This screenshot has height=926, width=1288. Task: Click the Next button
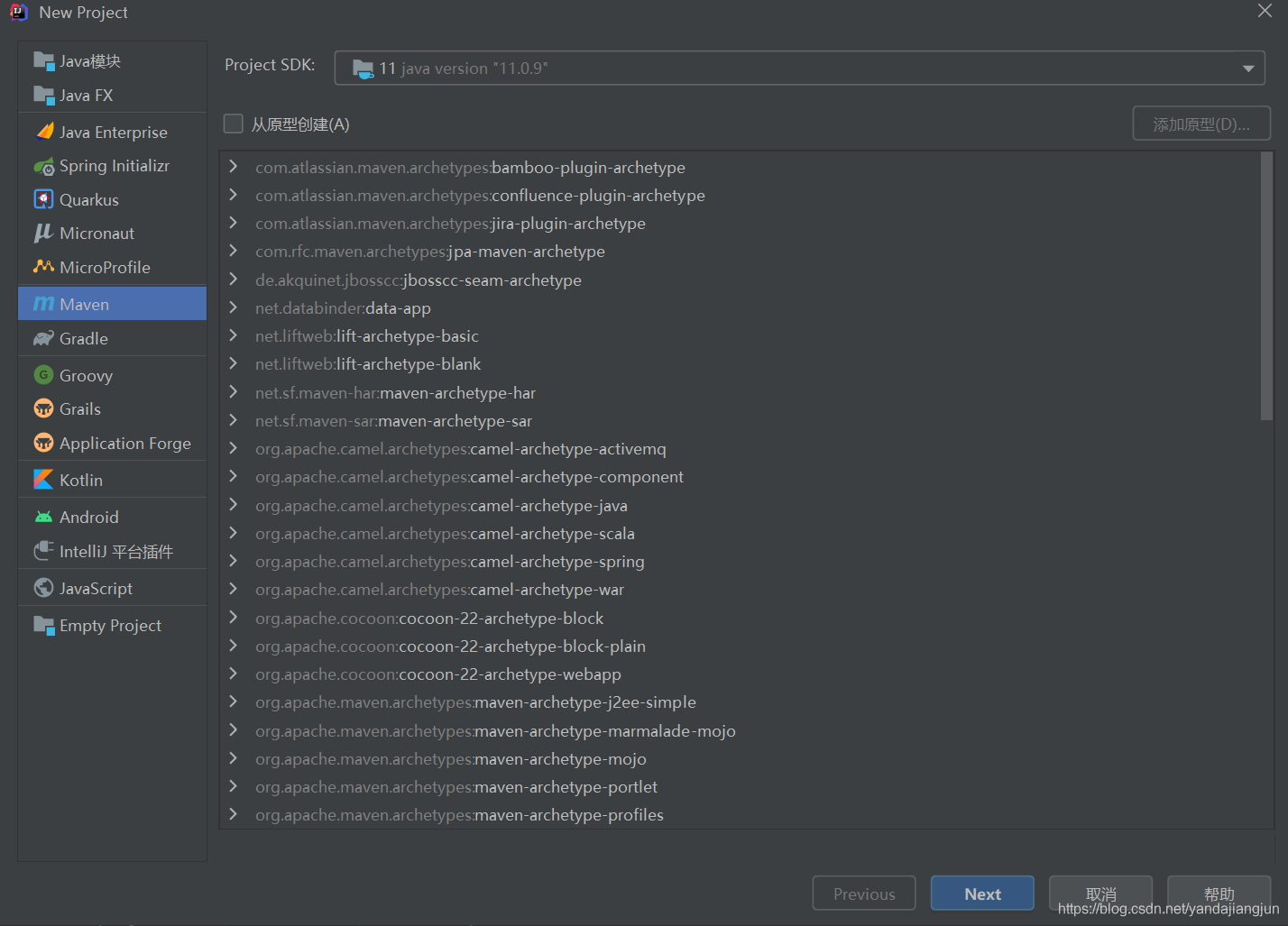coord(982,894)
